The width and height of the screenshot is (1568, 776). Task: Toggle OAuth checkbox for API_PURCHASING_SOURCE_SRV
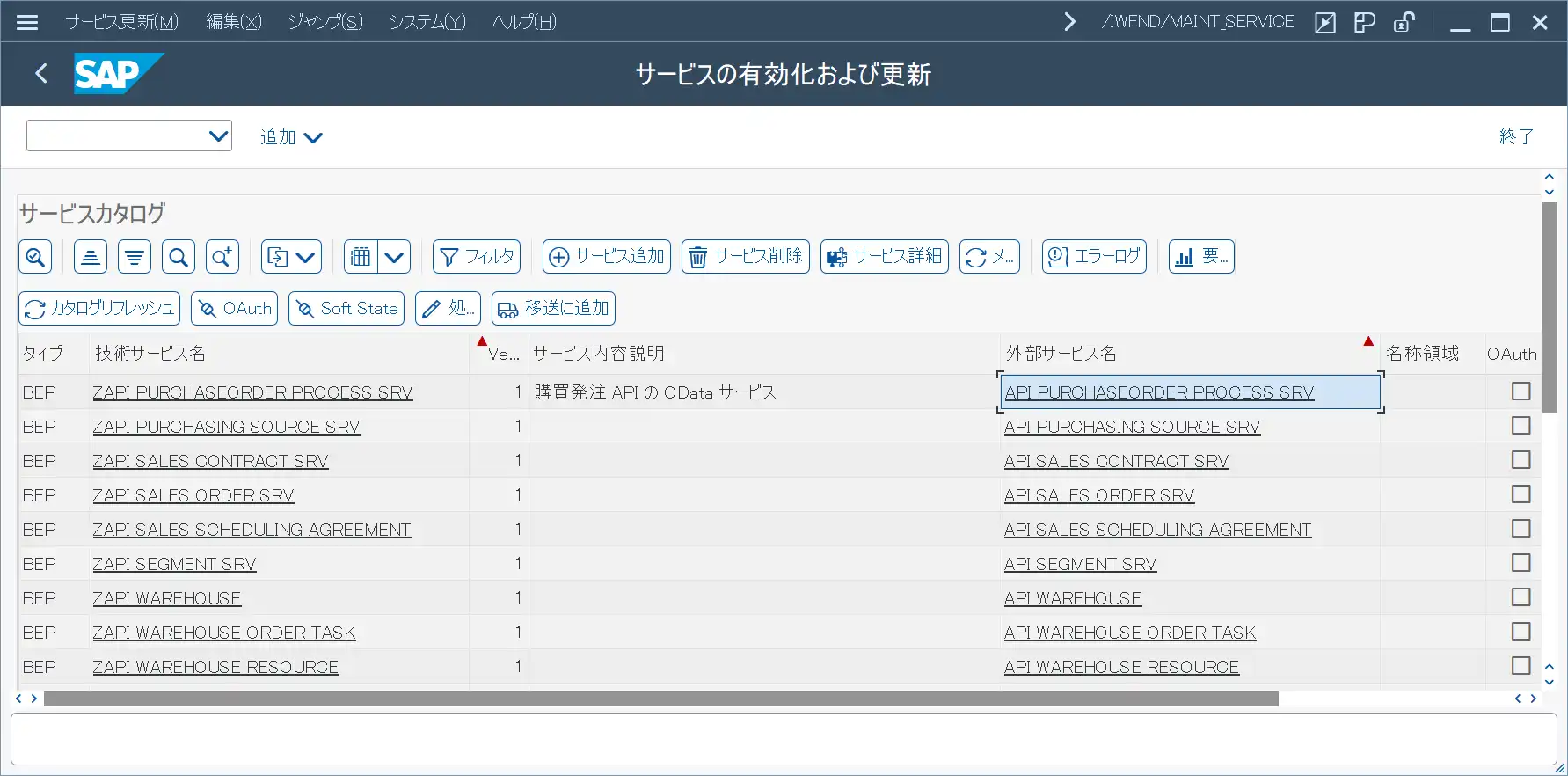point(1521,426)
